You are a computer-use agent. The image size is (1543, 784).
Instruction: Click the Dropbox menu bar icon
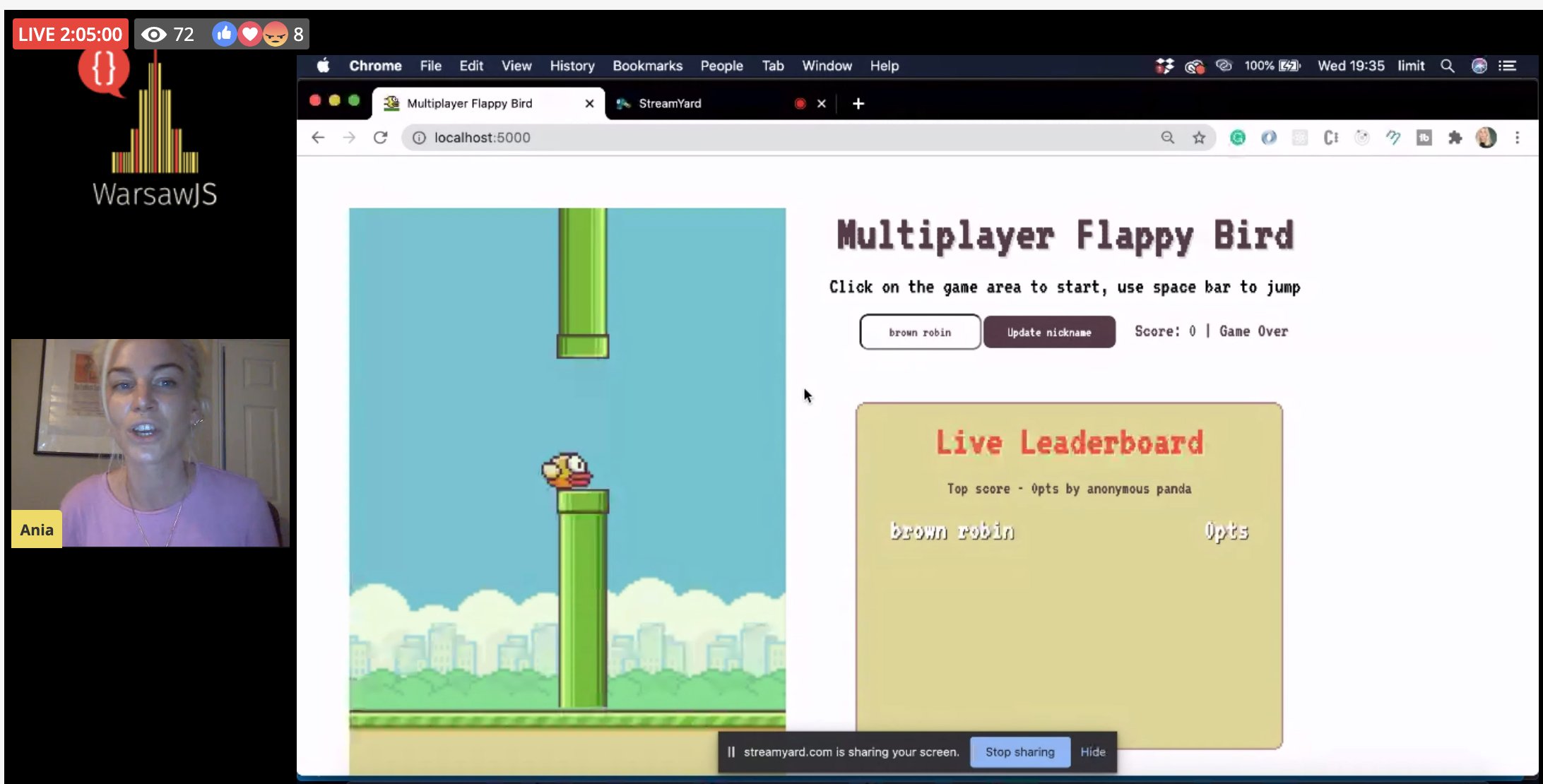coord(1164,66)
